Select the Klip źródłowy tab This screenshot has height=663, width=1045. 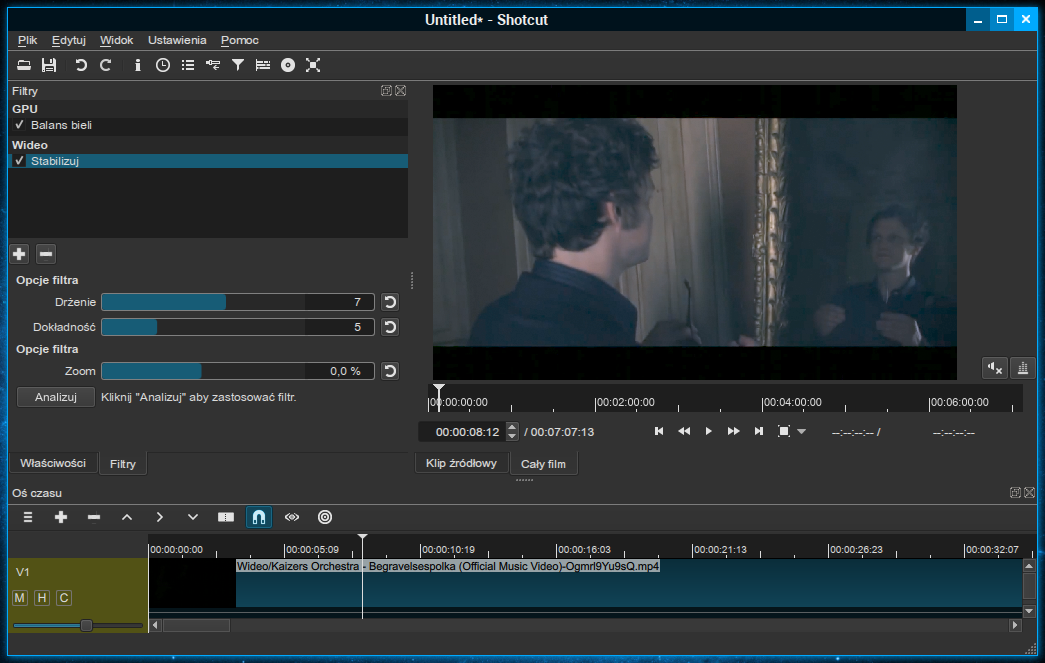tap(461, 463)
